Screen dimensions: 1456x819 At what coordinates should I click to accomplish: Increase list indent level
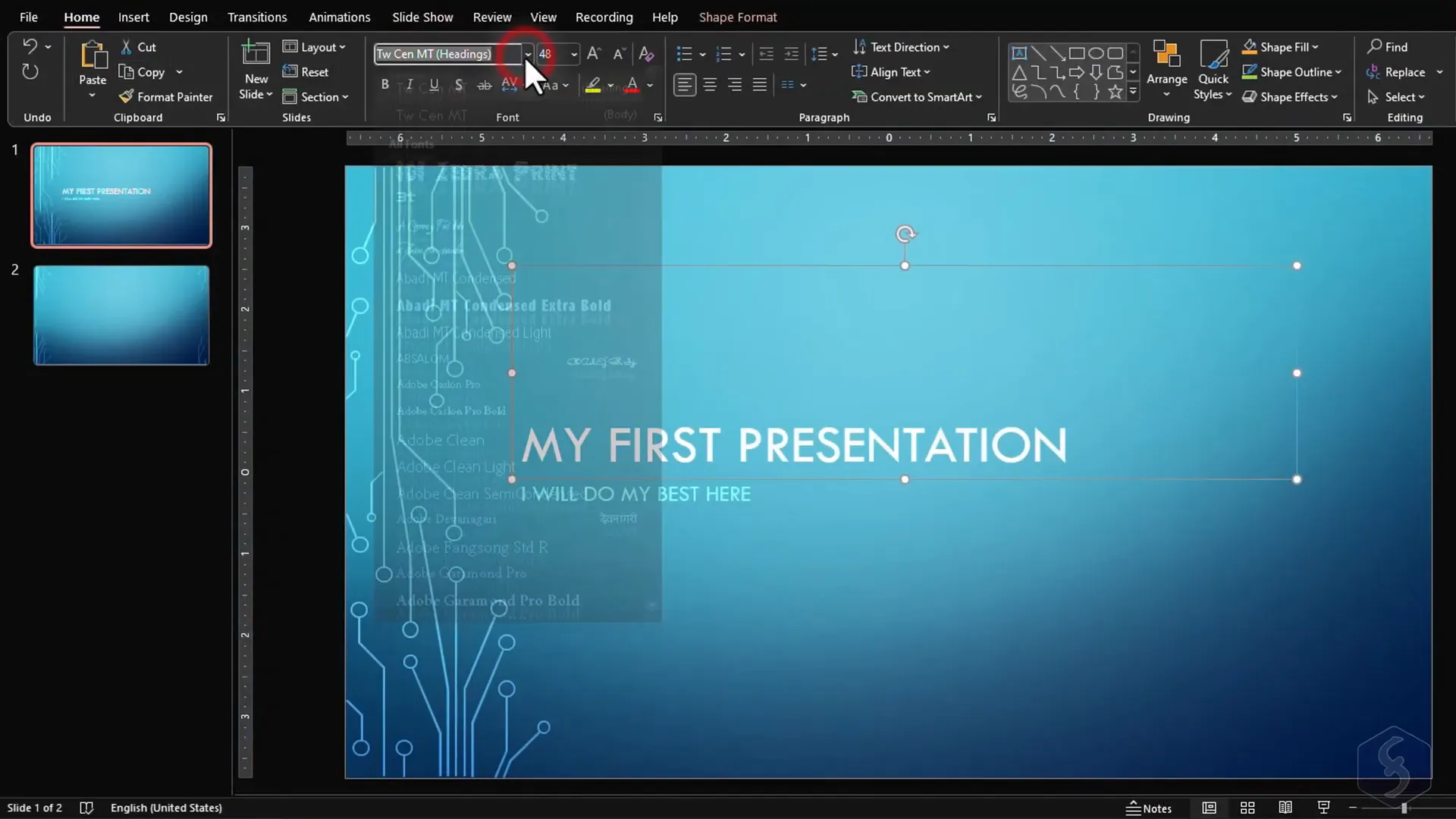click(791, 54)
